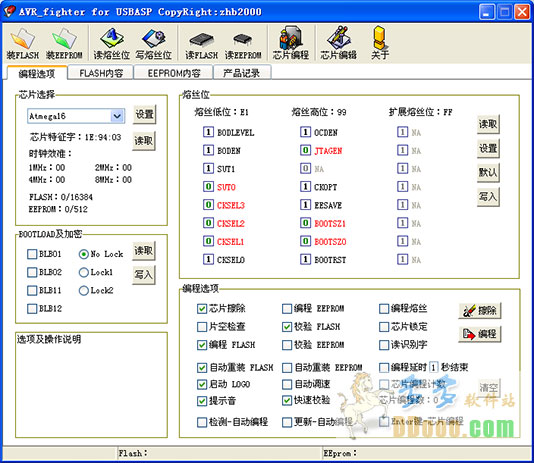Click the 写熔丝位 write fuse bits icon
The height and width of the screenshot is (463, 534).
pos(154,44)
